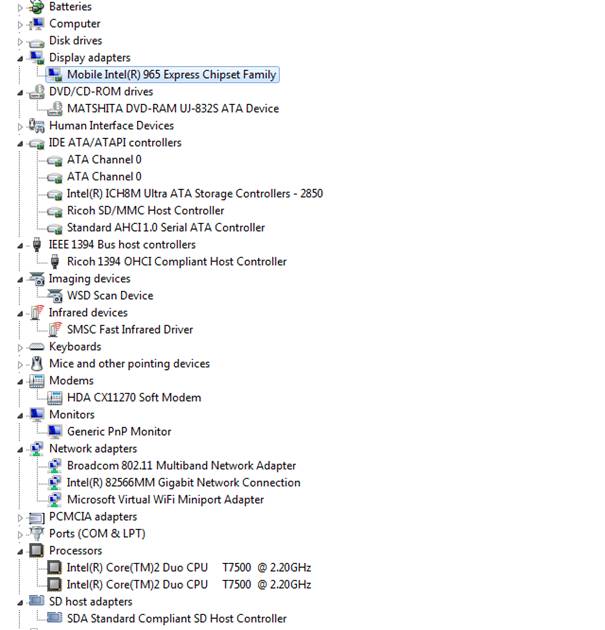
Task: Click the Ricoh 1394 OHCI controller icon
Action: tap(55, 262)
